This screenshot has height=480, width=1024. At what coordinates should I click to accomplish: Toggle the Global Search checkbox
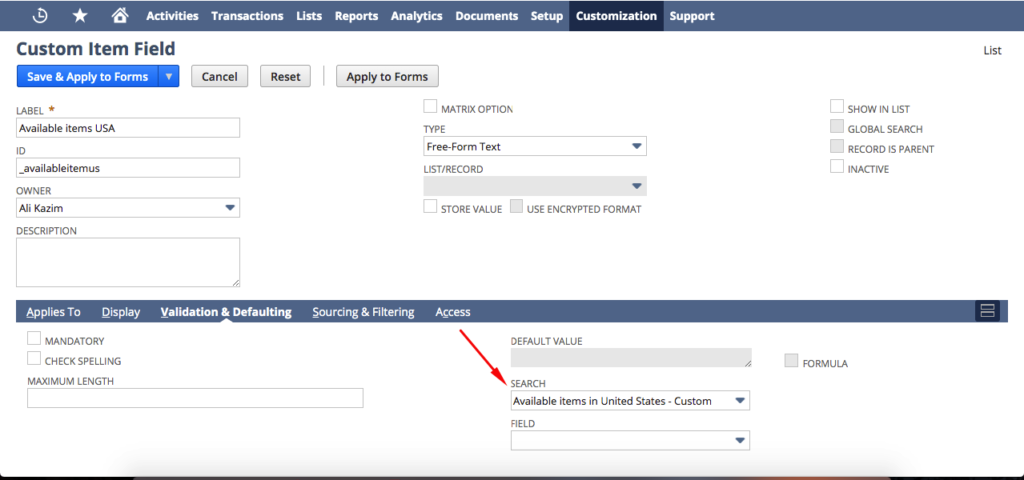(837, 127)
